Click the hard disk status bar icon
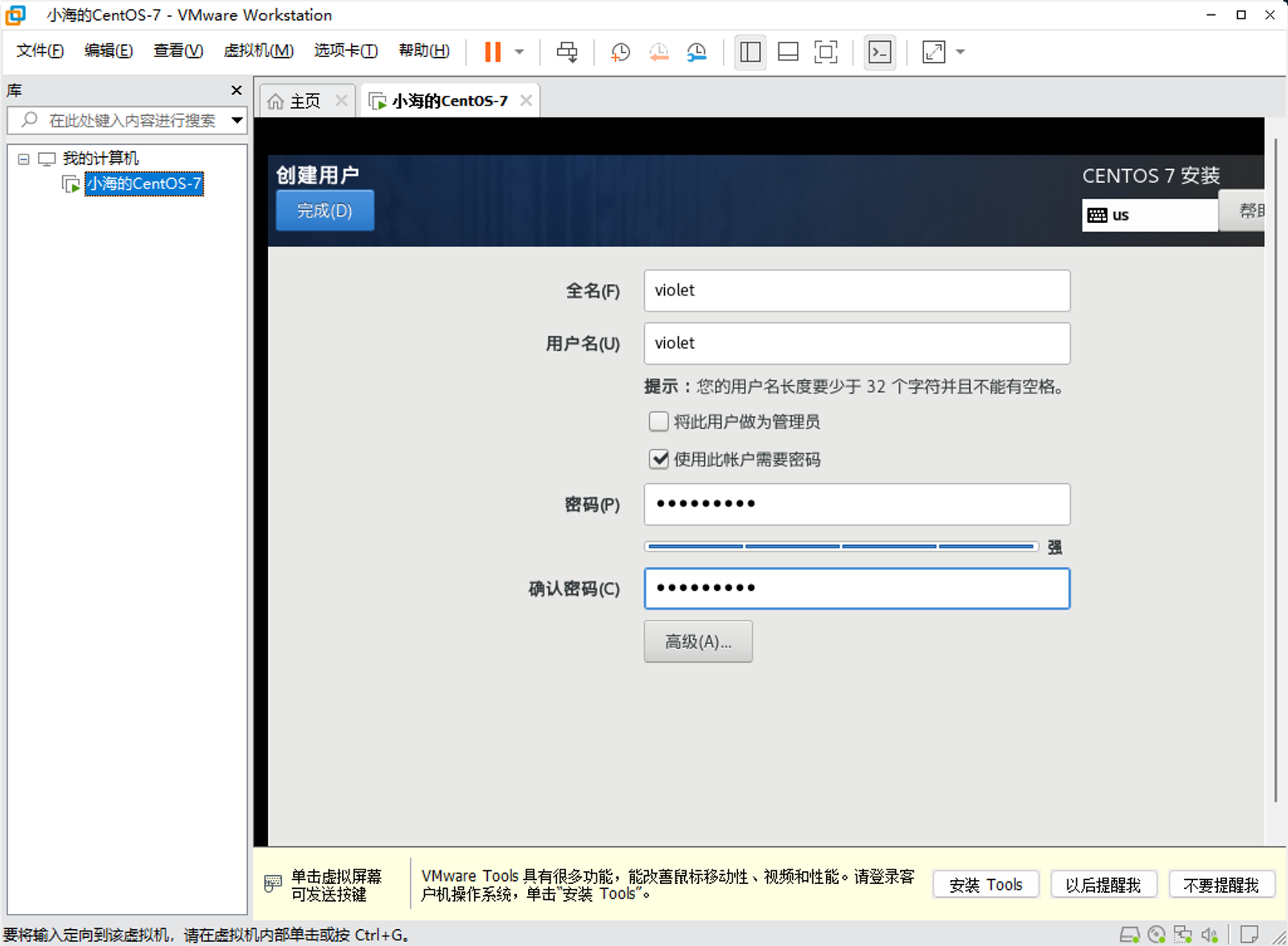 point(1129,935)
